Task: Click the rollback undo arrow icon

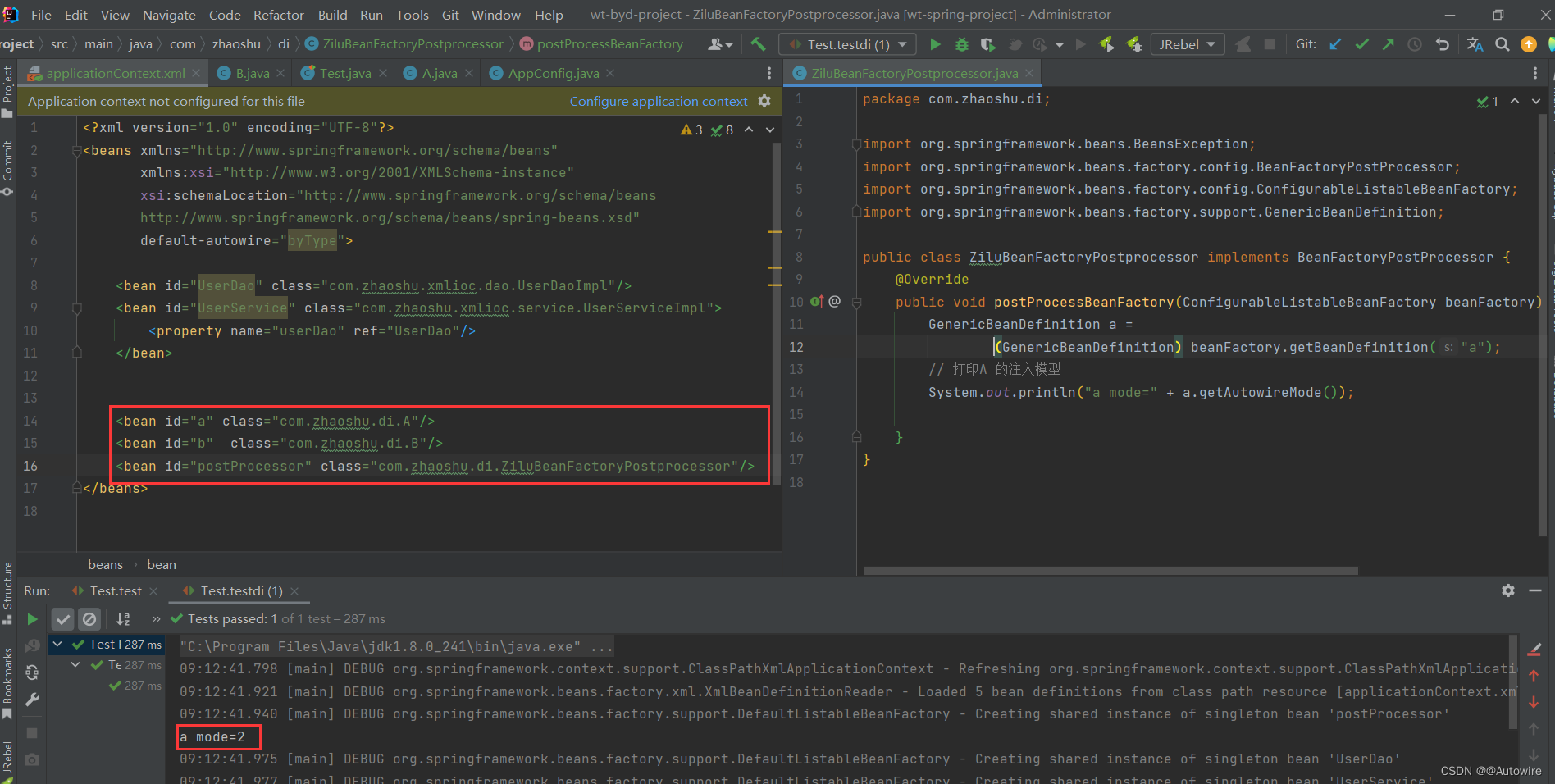Action: coord(1442,44)
